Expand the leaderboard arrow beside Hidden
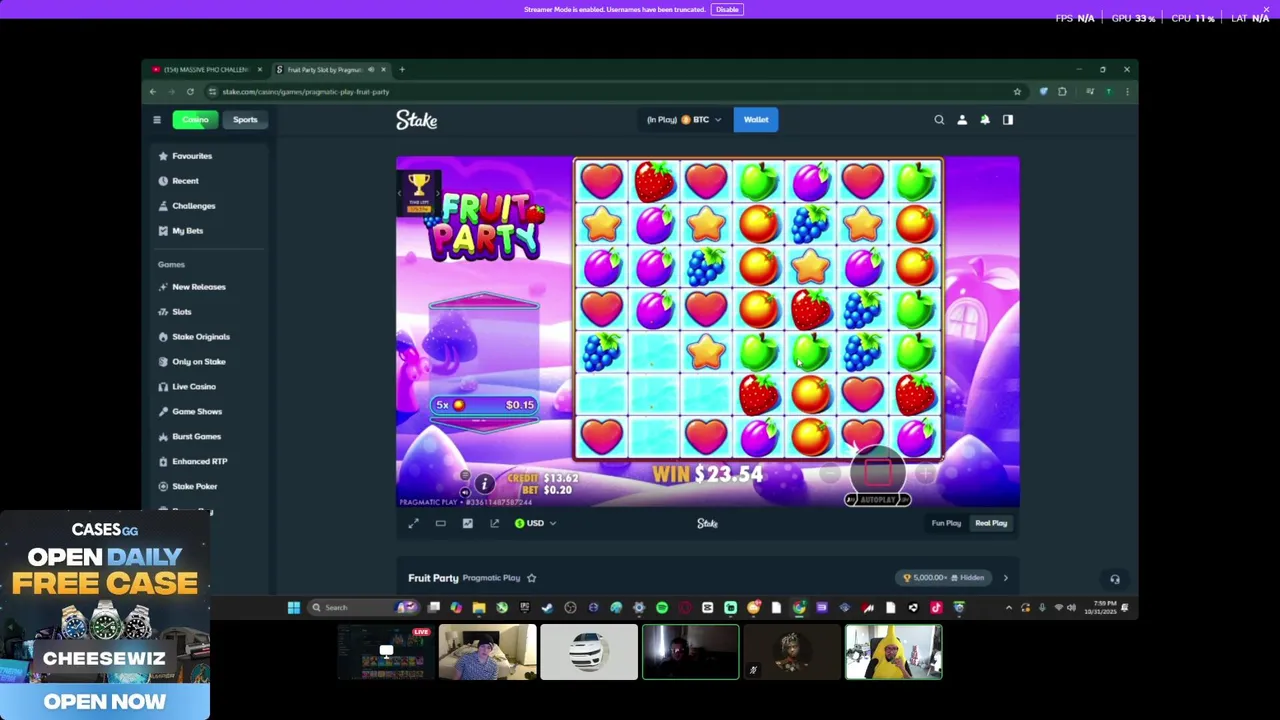This screenshot has height=720, width=1280. (1005, 578)
